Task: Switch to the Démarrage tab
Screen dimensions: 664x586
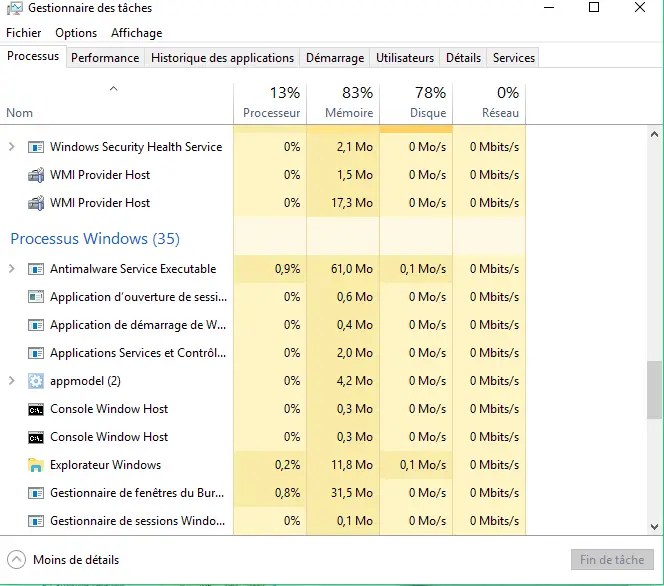Action: click(335, 58)
